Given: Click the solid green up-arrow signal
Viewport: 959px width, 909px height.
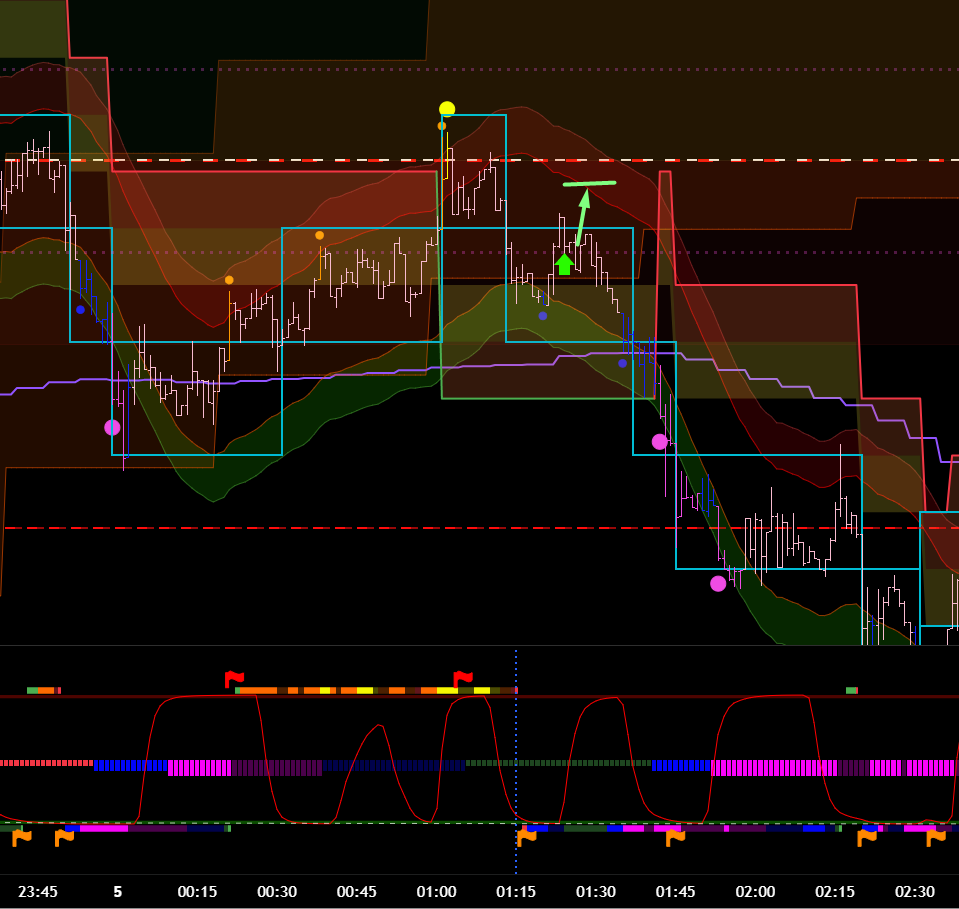Looking at the screenshot, I should (x=564, y=264).
